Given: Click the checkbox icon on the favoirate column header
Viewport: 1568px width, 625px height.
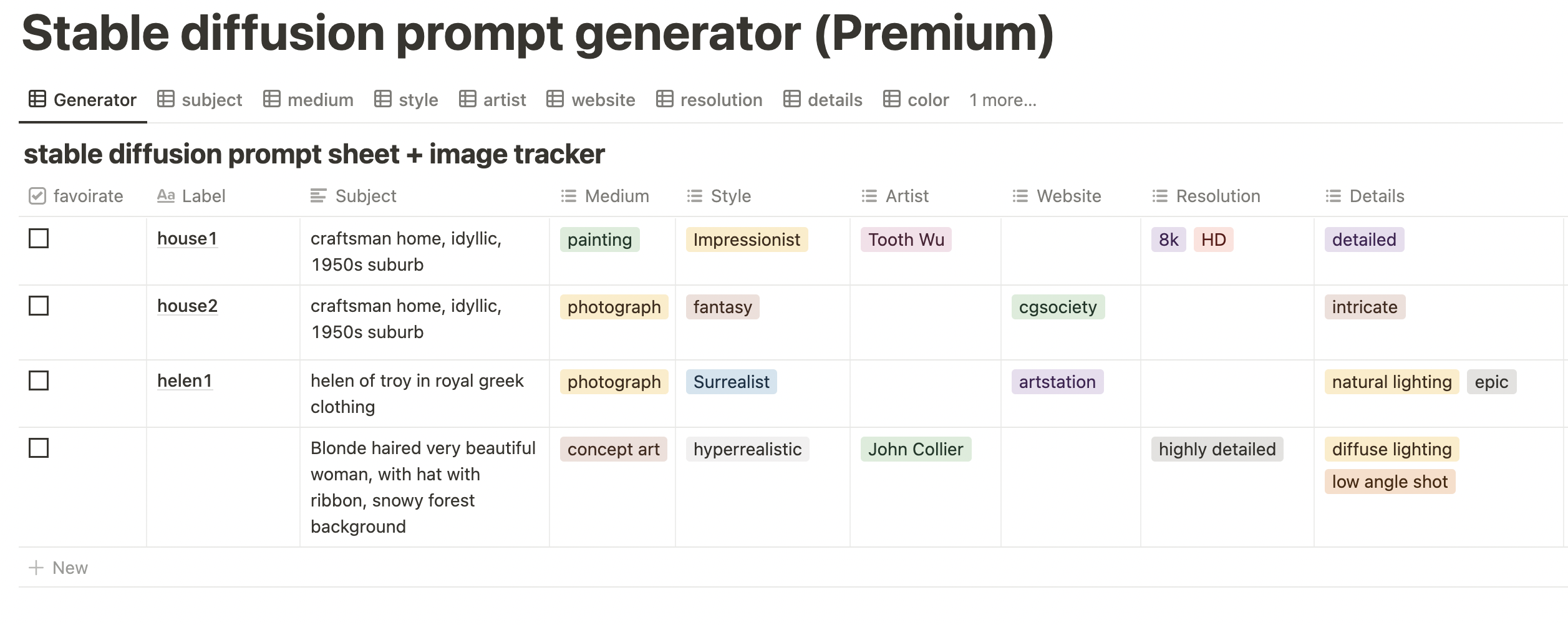Looking at the screenshot, I should (x=37, y=195).
